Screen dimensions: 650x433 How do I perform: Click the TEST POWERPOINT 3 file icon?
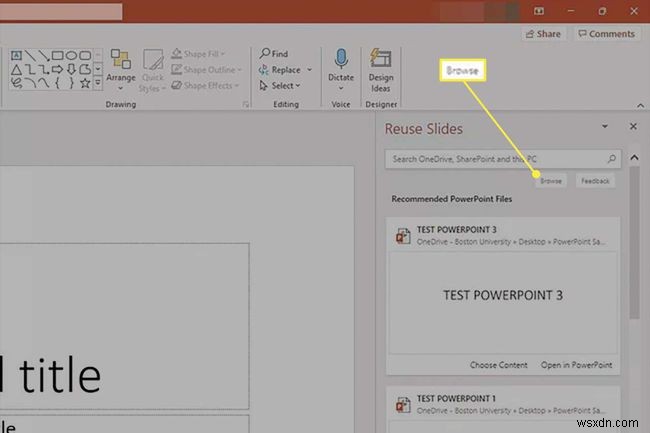[x=403, y=236]
